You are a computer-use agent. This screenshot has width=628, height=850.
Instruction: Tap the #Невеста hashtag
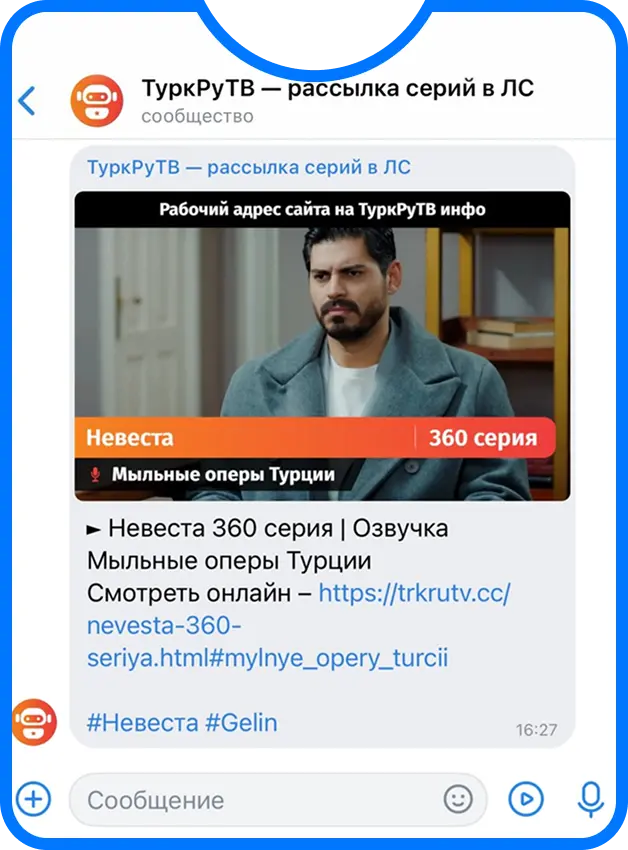point(143,723)
